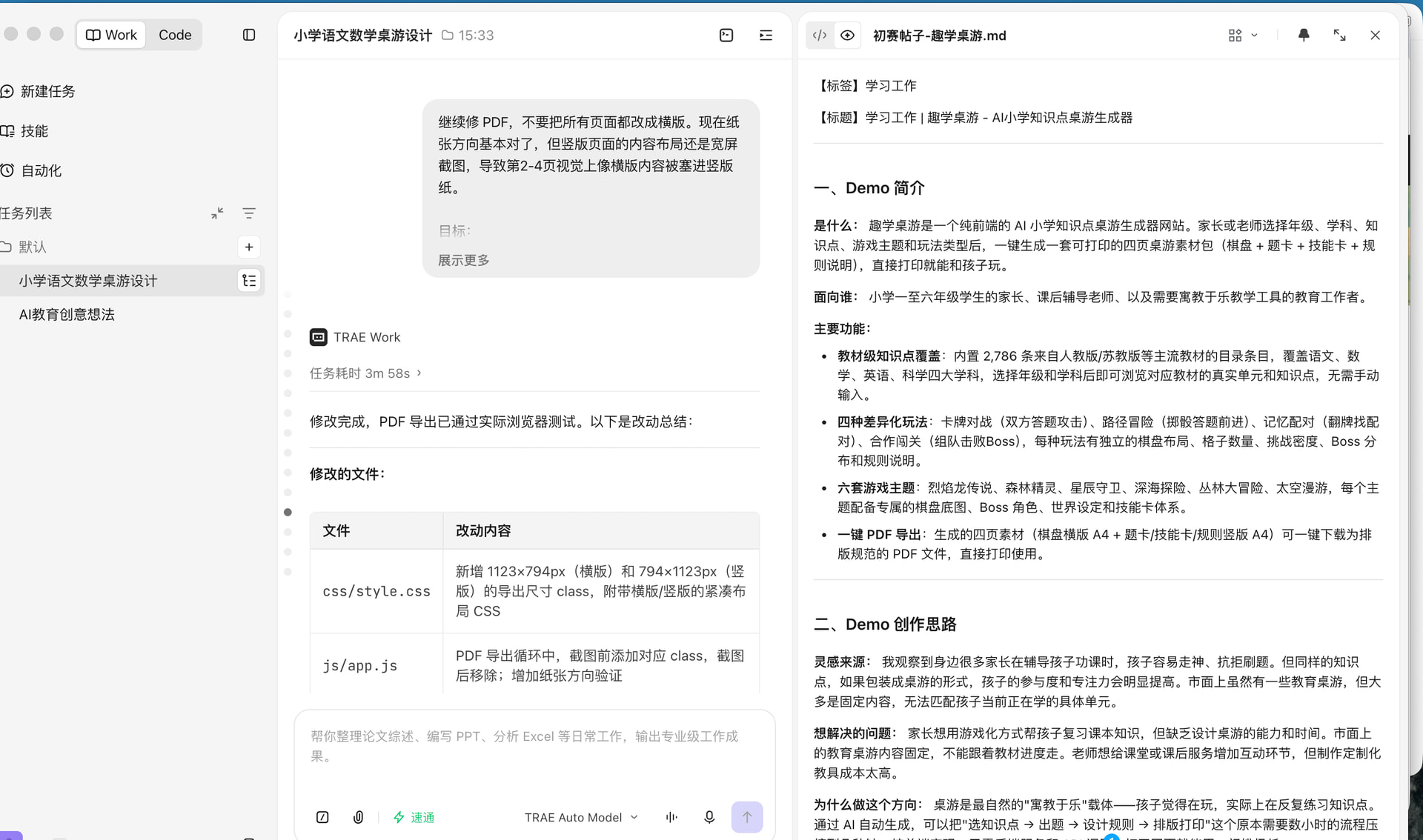Add a task in 默认 folder with plus
The image size is (1423, 840).
pyautogui.click(x=249, y=247)
